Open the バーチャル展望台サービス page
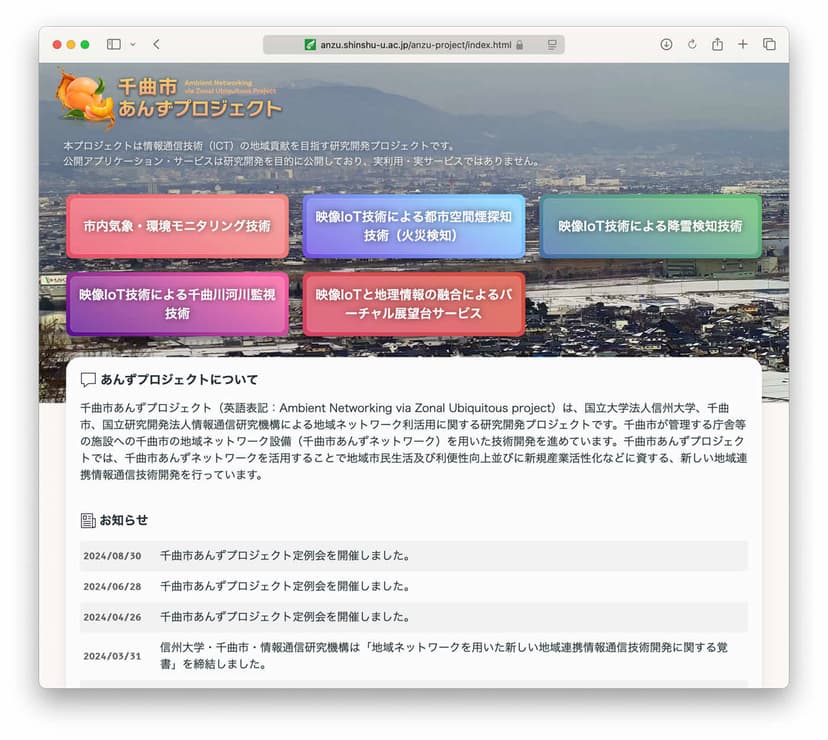The height and width of the screenshot is (740, 828). pos(413,303)
